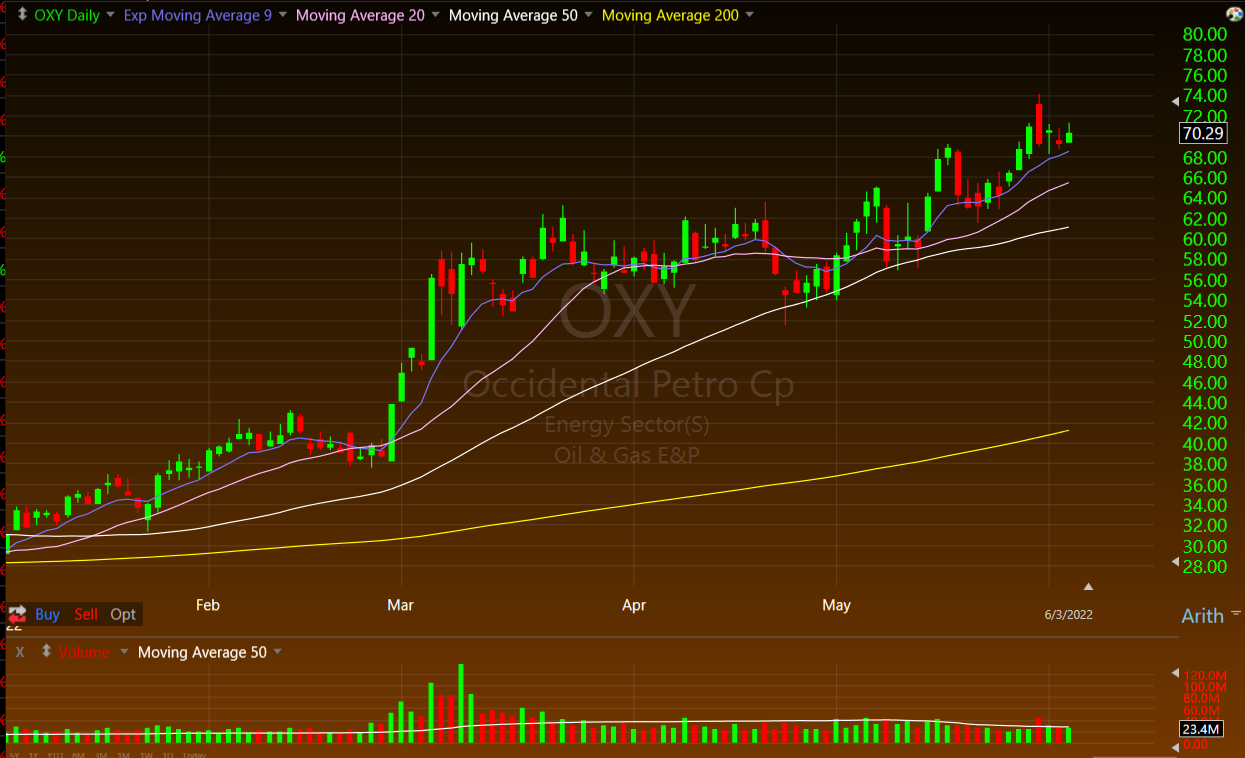Expand the Exp Moving Average 9 dropdown arrow
This screenshot has width=1245, height=758.
283,15
